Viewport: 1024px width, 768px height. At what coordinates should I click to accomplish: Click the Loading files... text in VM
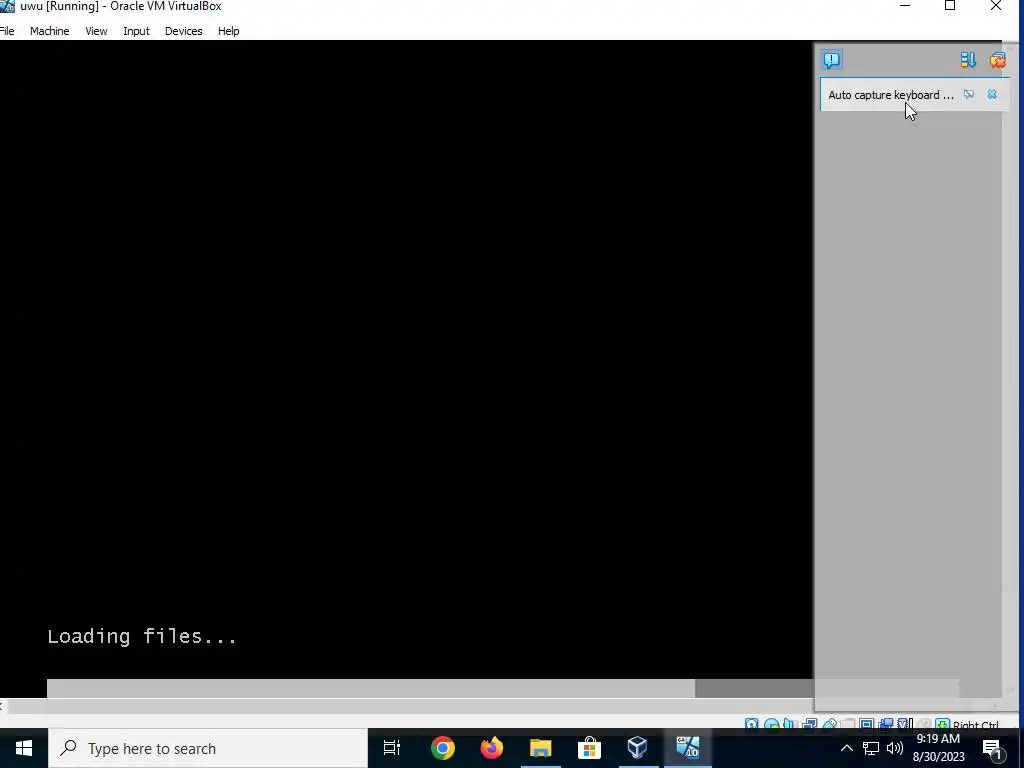point(142,637)
